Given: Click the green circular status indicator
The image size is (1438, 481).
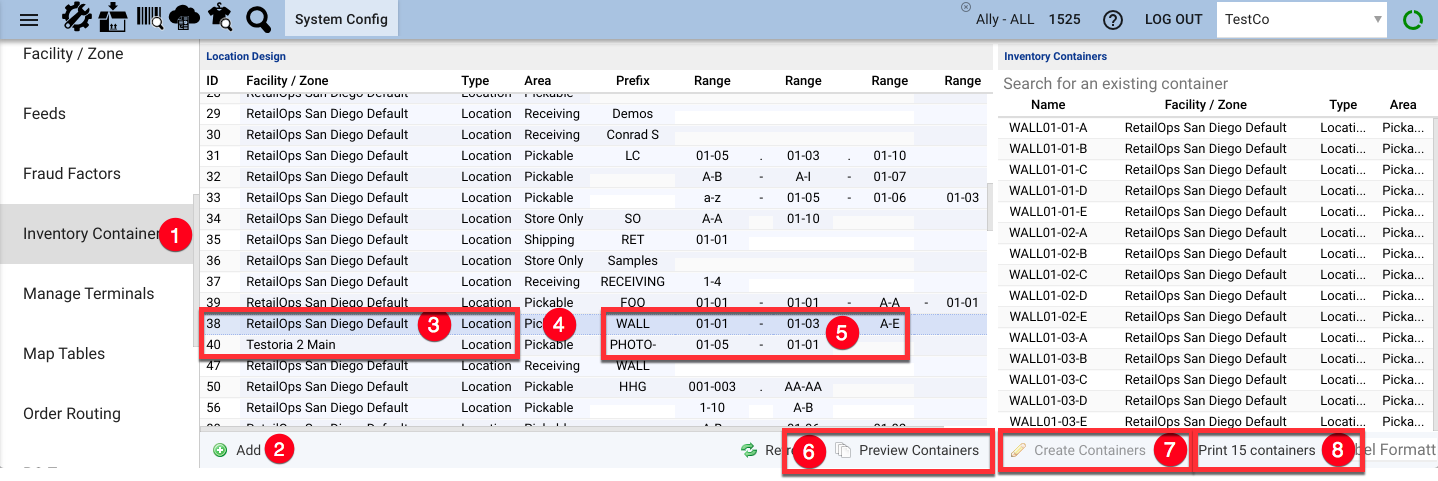Looking at the screenshot, I should pos(1412,20).
